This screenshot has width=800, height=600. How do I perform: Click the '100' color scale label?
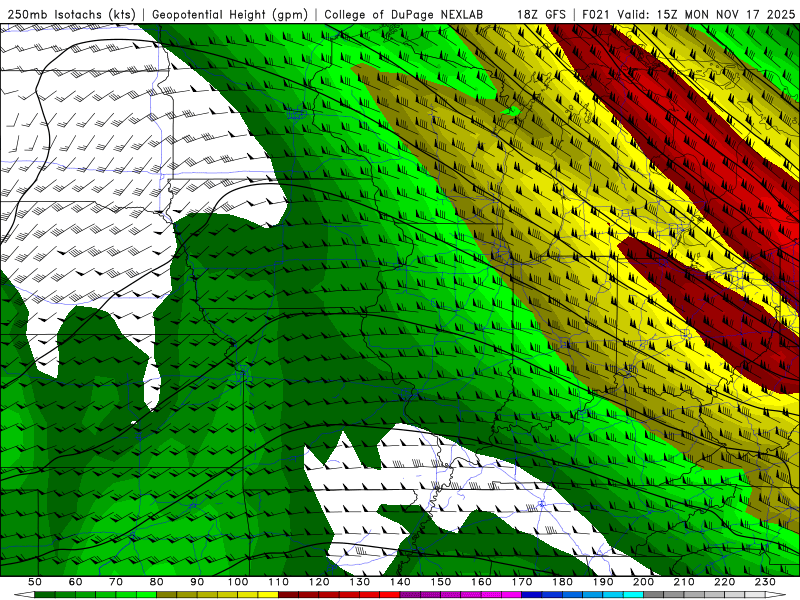pos(238,582)
